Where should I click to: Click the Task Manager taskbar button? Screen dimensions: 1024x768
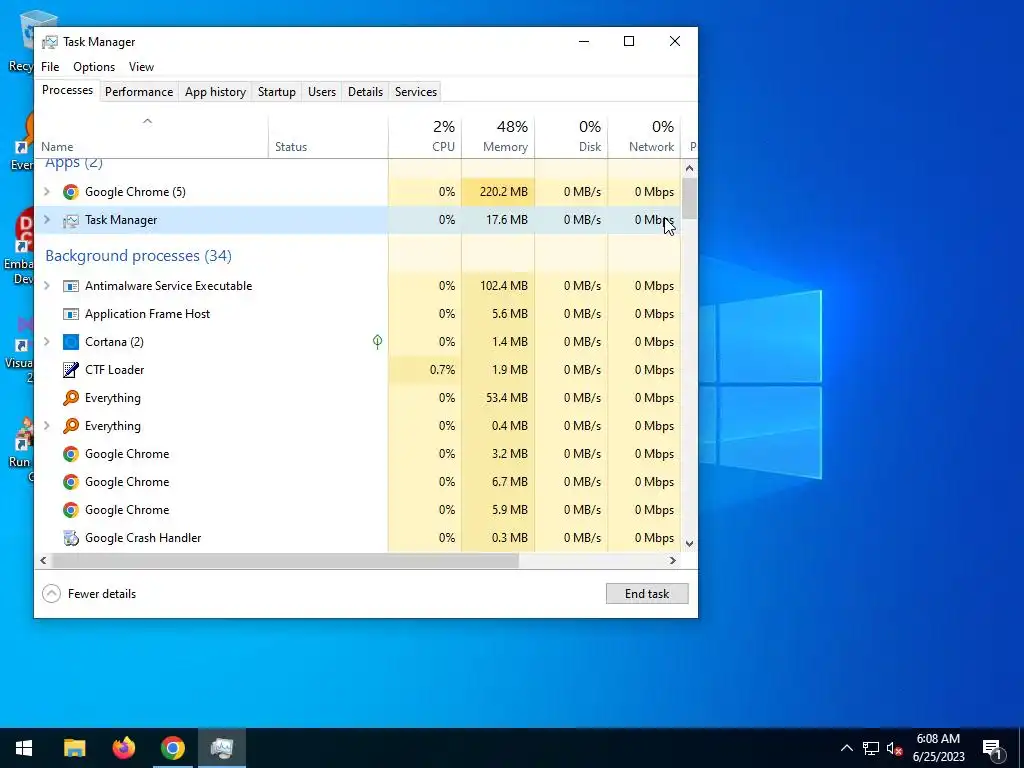[x=222, y=748]
